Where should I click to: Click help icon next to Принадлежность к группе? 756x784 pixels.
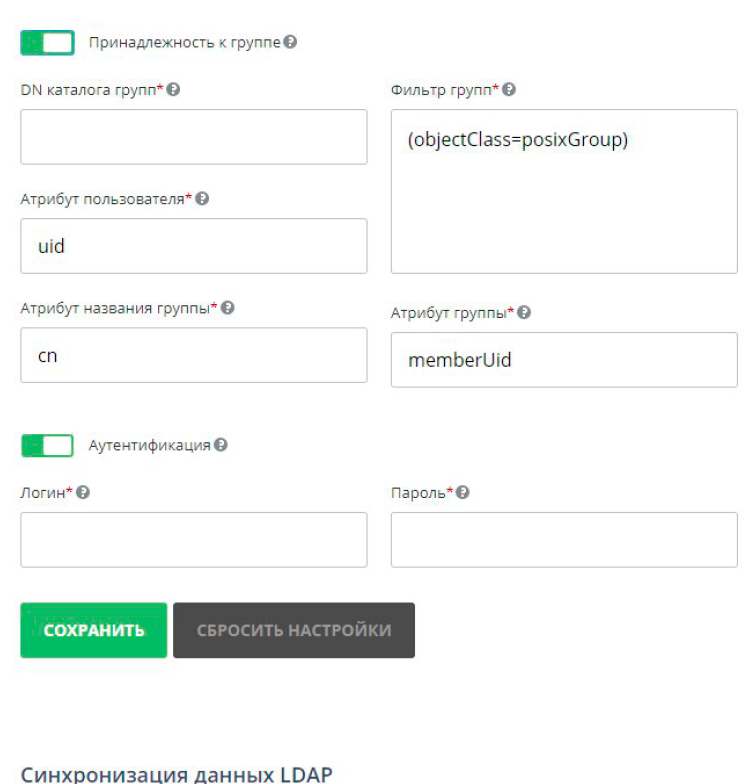(290, 43)
